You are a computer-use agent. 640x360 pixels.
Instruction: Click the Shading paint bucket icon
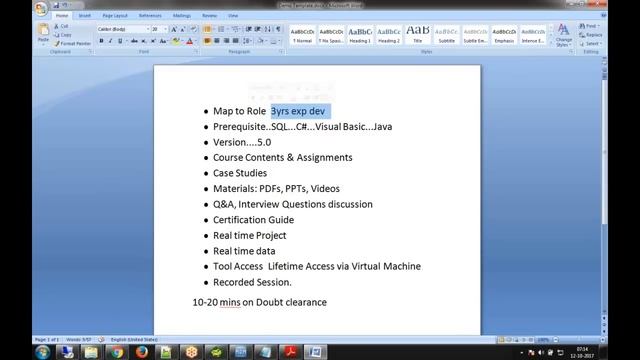tap(261, 41)
